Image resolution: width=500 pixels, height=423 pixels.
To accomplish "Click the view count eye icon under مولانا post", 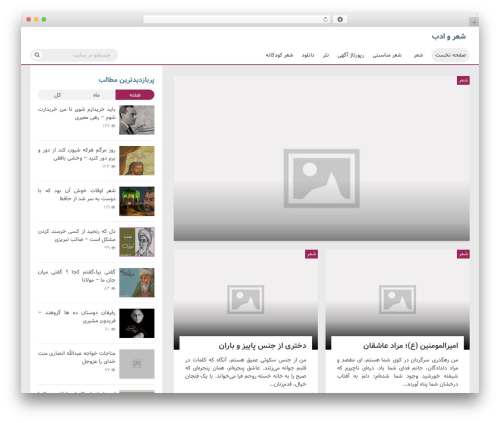I will [113, 289].
